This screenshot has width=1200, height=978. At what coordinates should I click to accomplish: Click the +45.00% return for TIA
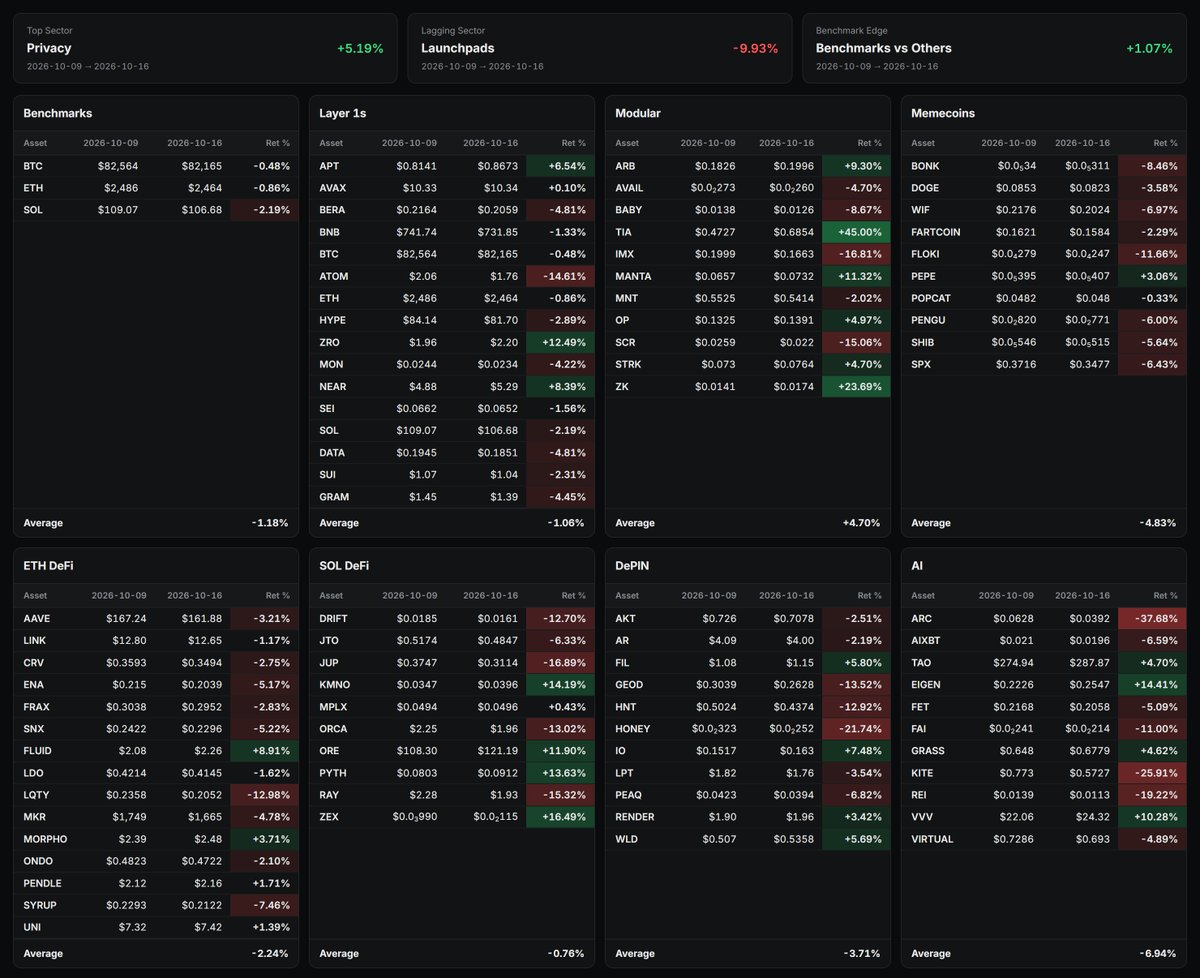856,232
